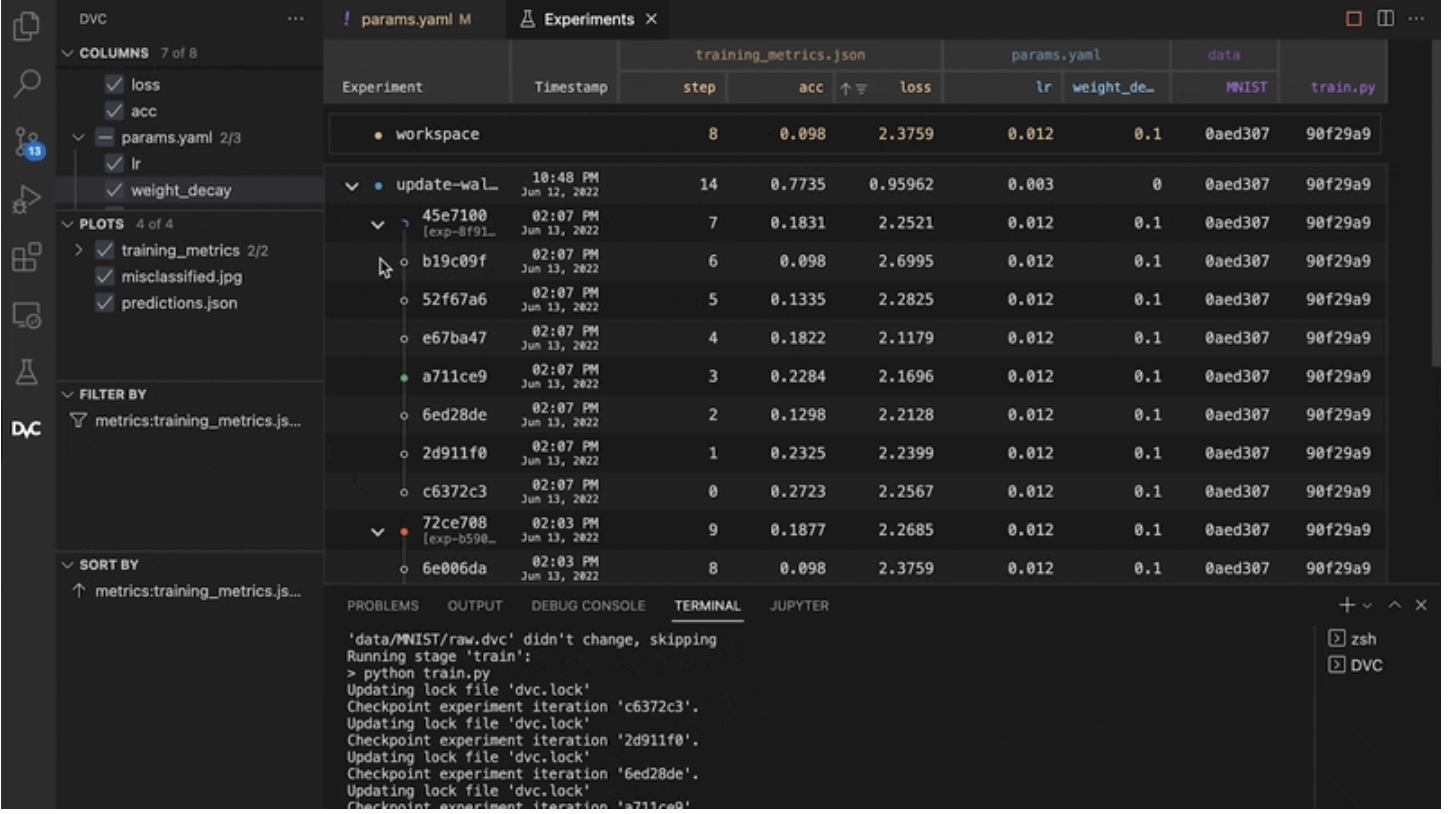Image resolution: width=1448 pixels, height=814 pixels.
Task: Click the weight_de... column header
Action: 1113,88
